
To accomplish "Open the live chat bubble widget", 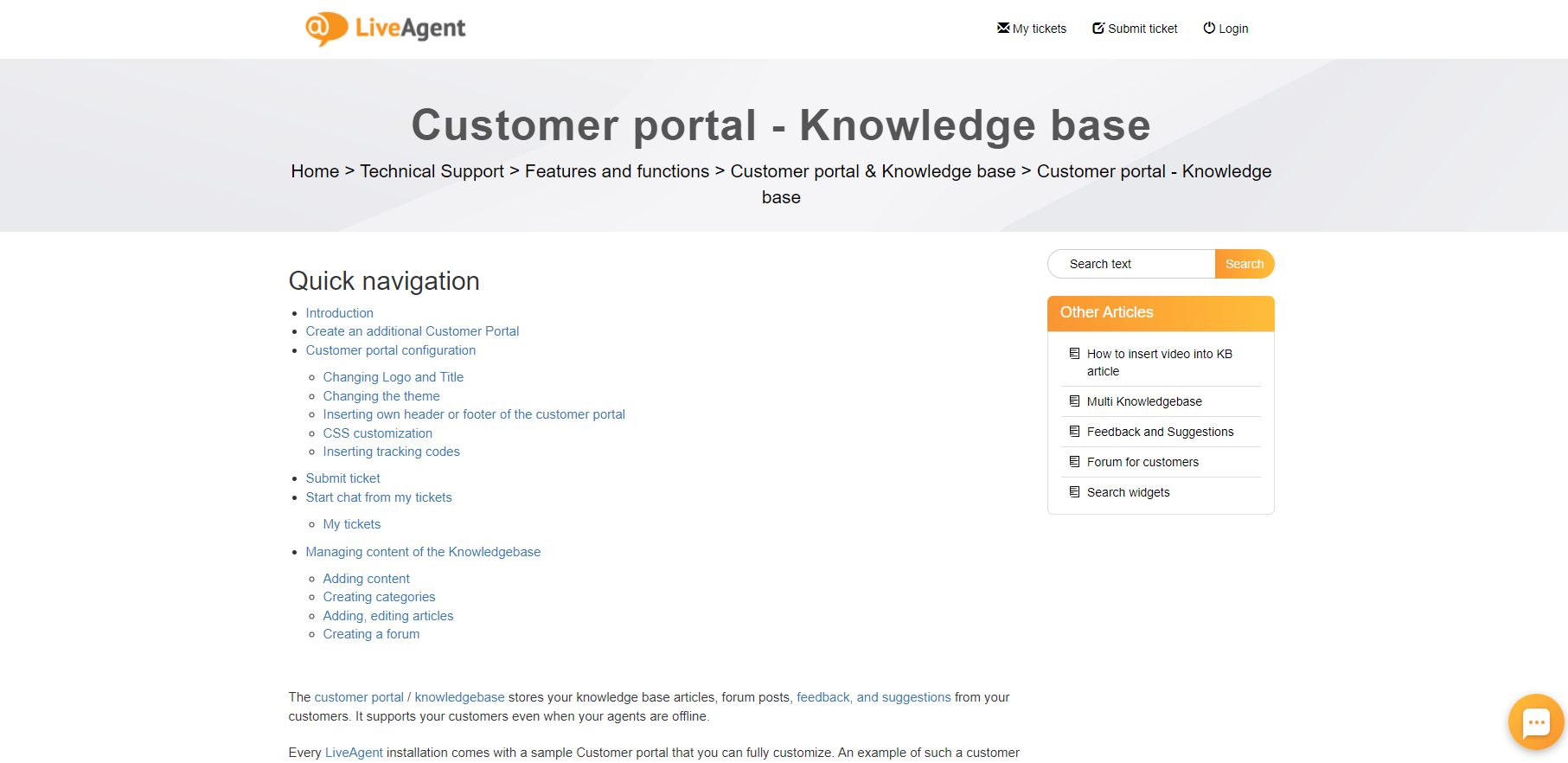I will (1535, 721).
